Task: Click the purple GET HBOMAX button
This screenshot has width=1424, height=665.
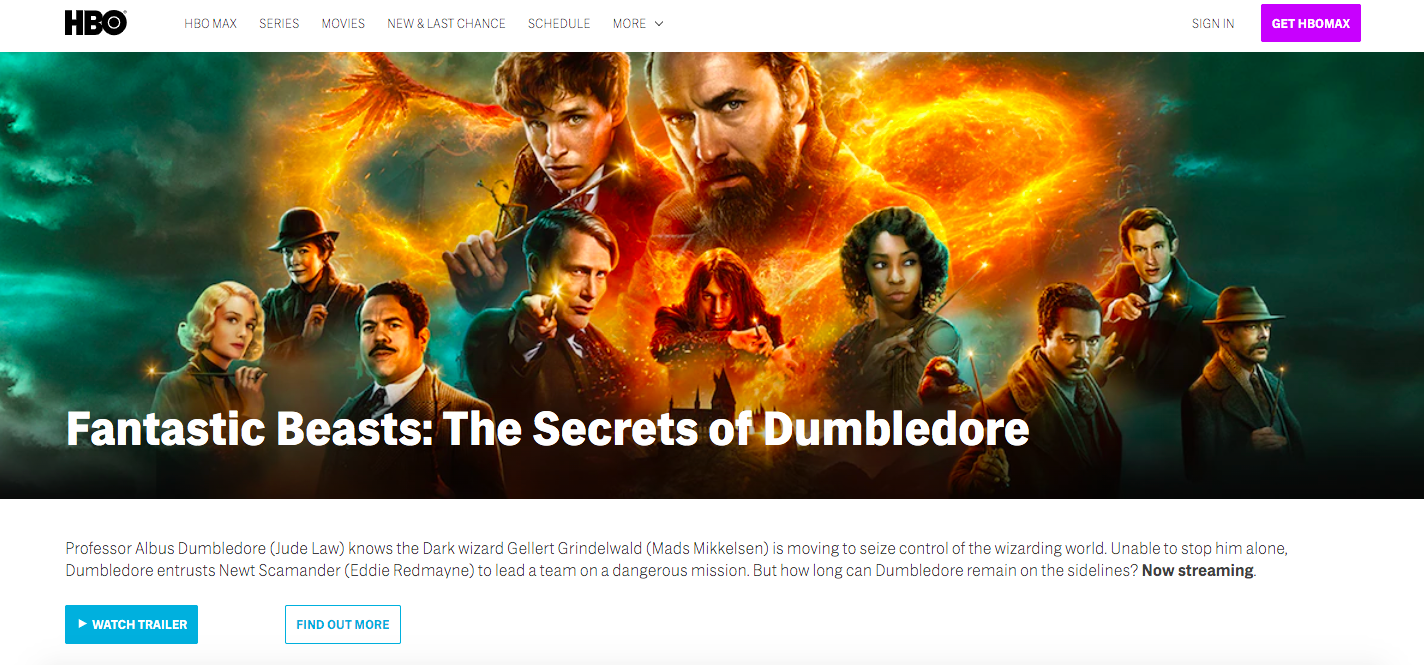Action: (1311, 24)
